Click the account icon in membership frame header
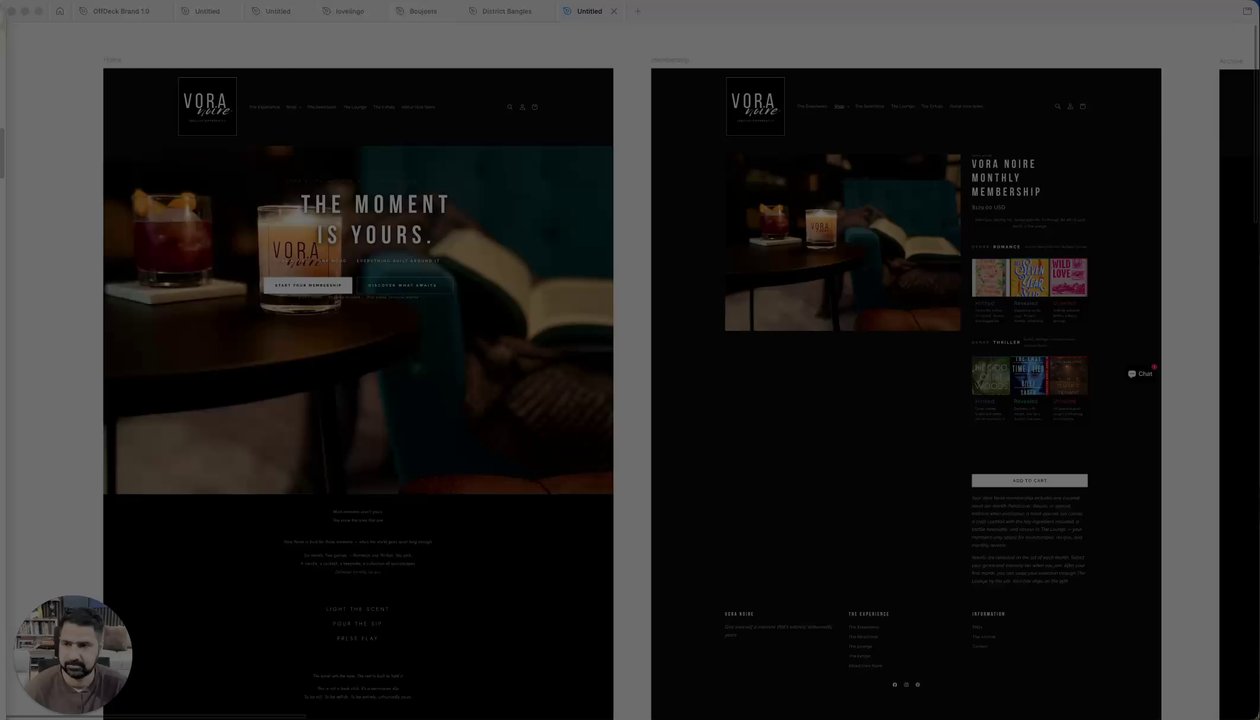1260x720 pixels. 1070,106
